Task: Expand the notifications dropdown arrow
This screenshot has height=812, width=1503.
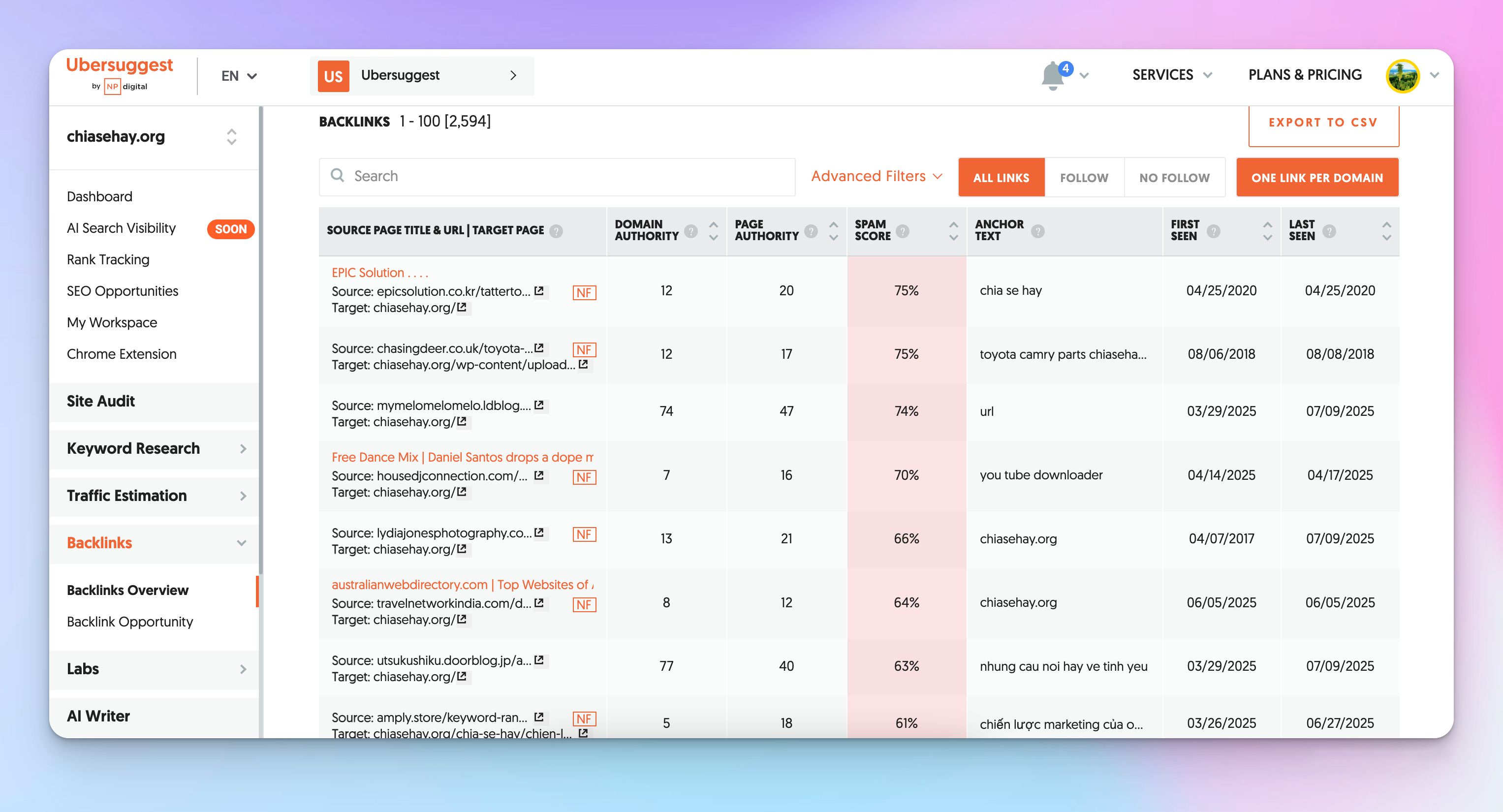Action: (x=1084, y=76)
